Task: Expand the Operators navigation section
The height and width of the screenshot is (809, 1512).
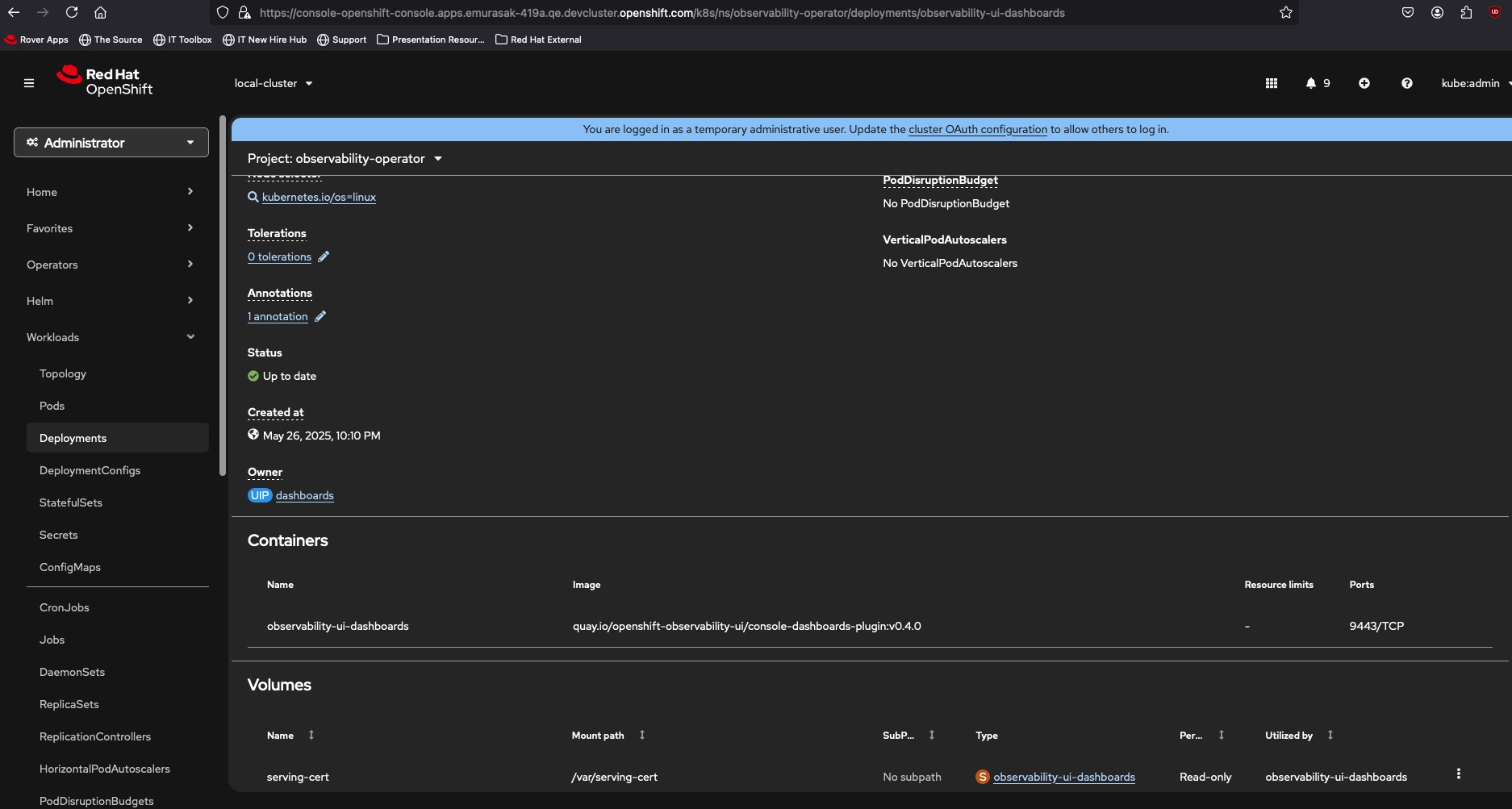Action: [111, 265]
